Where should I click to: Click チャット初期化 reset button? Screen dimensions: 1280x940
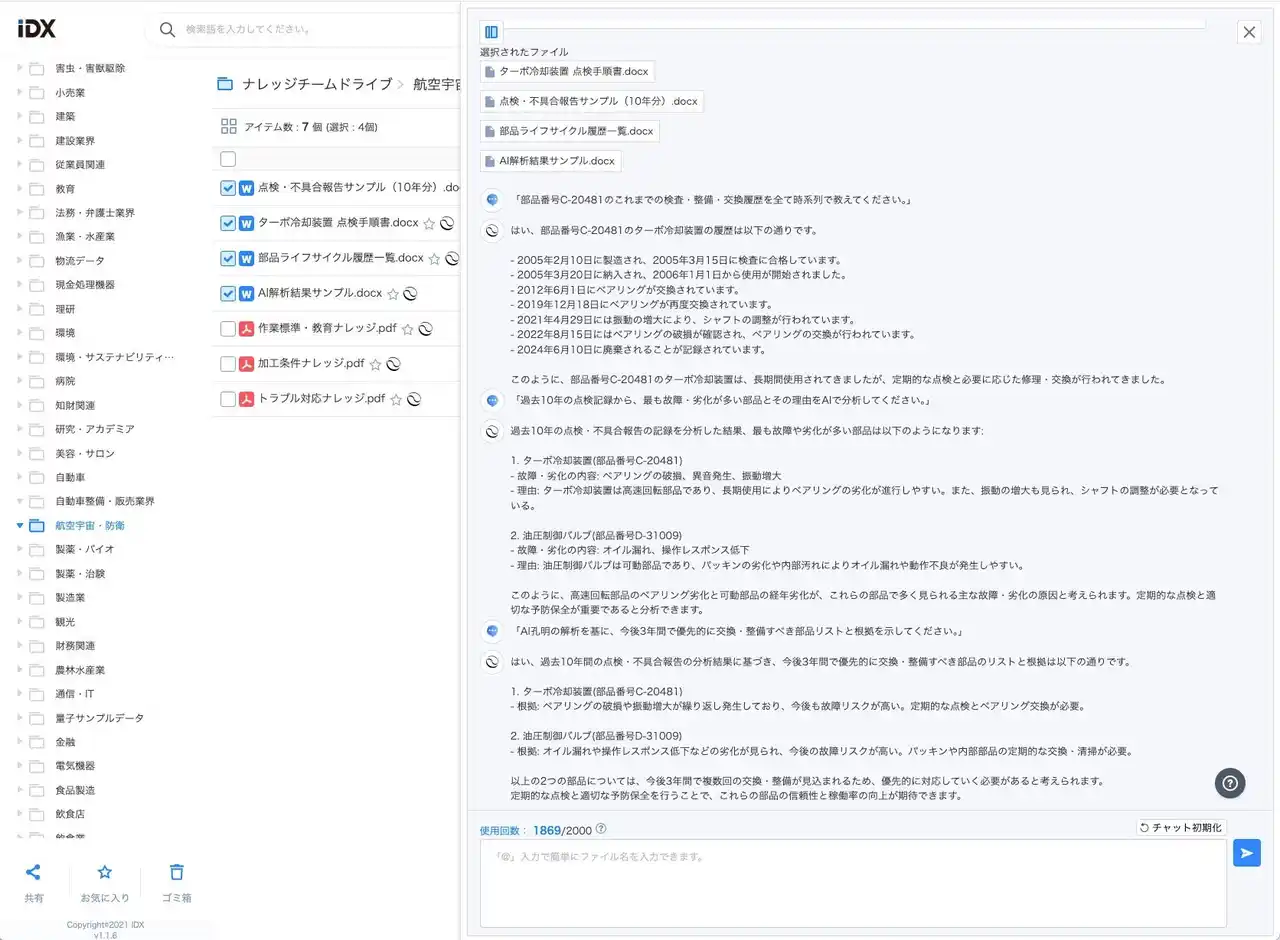1181,828
